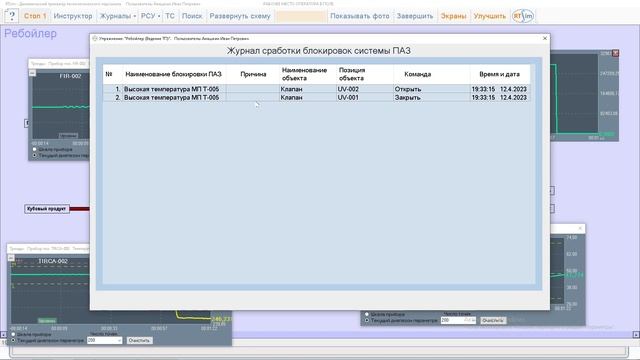
Task: Click 'Очистить' in bottom-right trend
Action: [x=493, y=320]
